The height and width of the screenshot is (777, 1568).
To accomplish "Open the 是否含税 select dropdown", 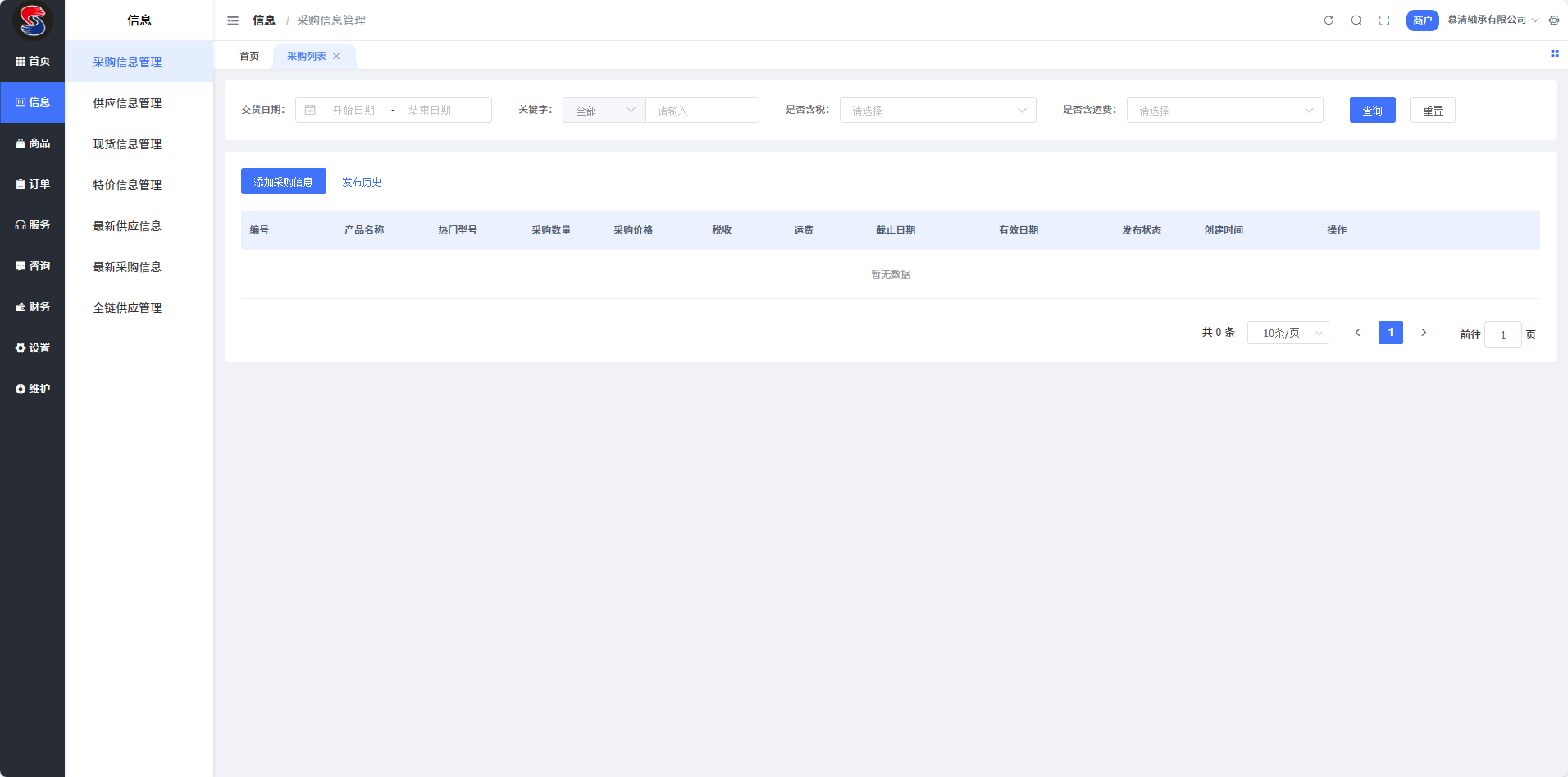I will 937,110.
